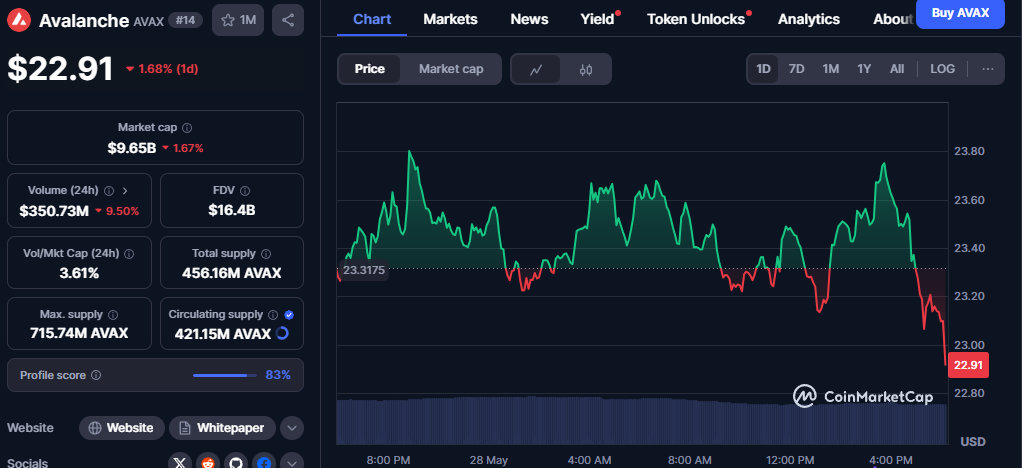Click FDV info icon
Viewport: 1022px width, 468px height.
pyautogui.click(x=244, y=191)
